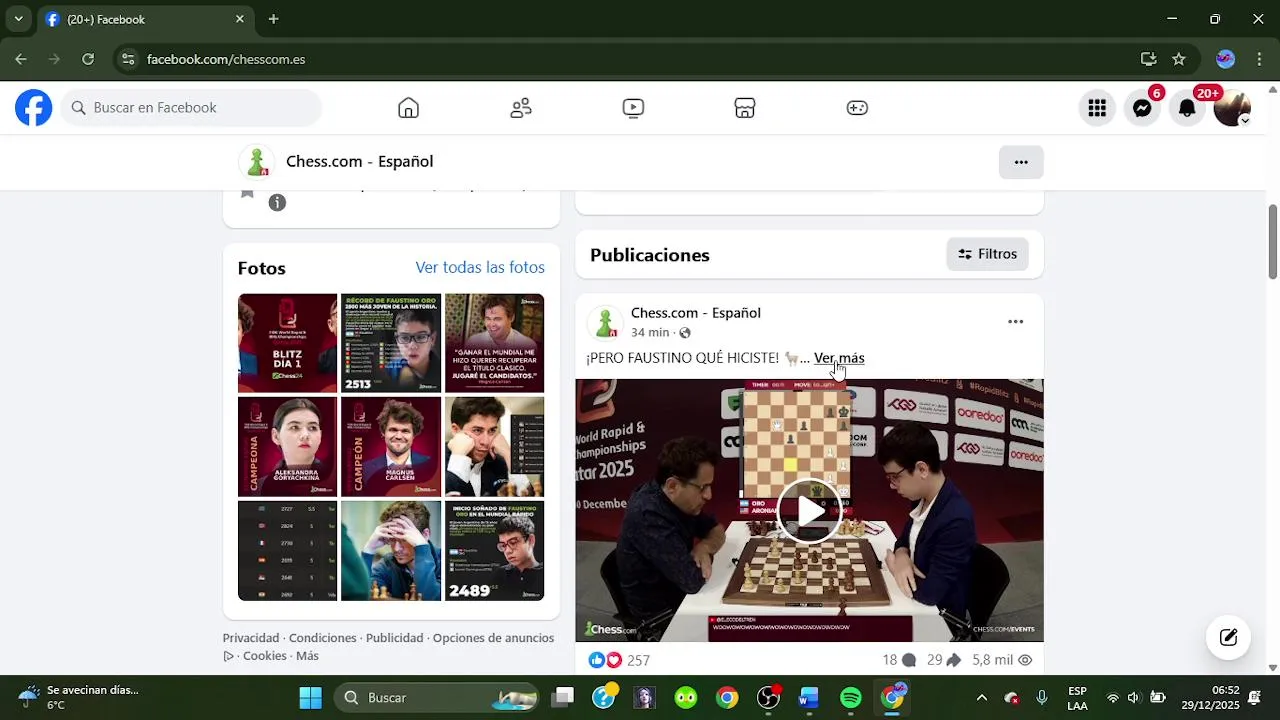Image resolution: width=1280 pixels, height=720 pixels.
Task: Open Publicidad footer link
Action: pos(395,638)
